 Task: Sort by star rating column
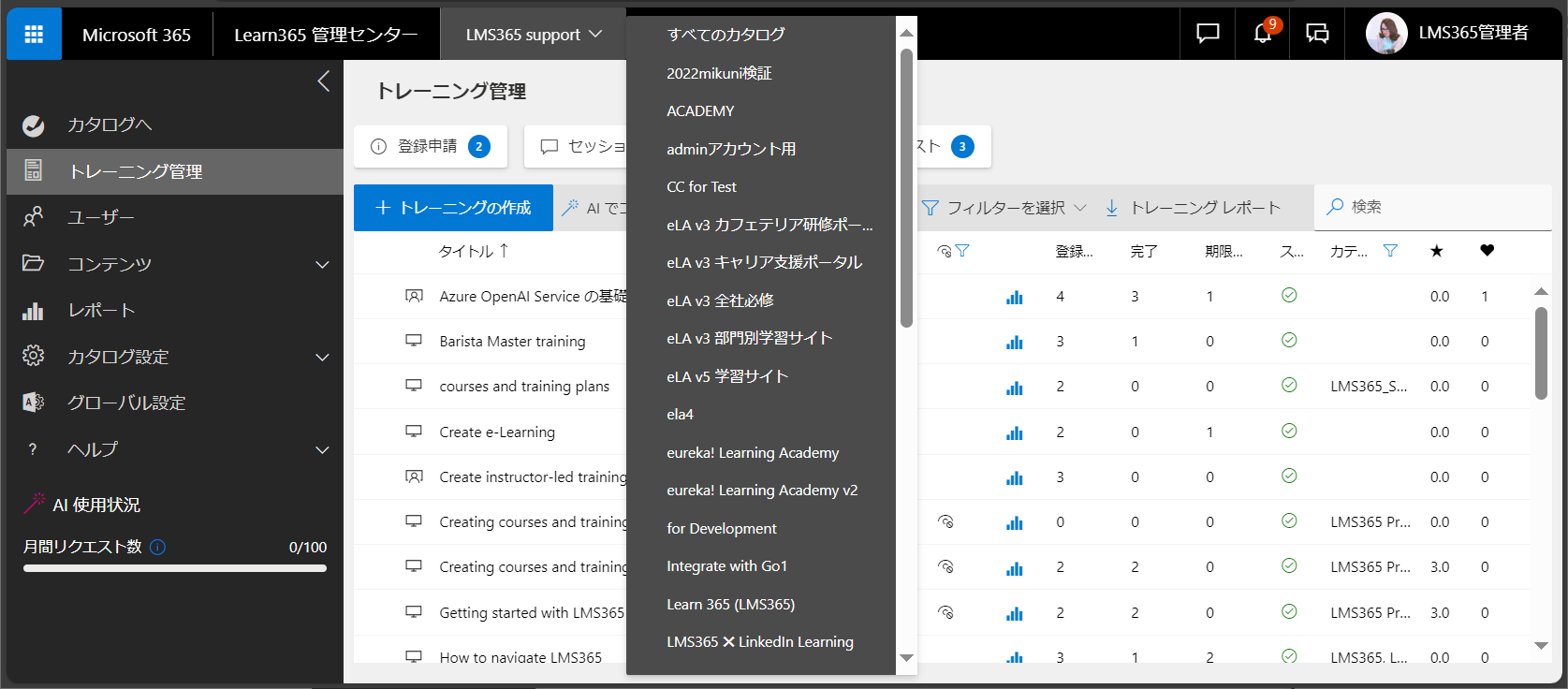point(1437,250)
